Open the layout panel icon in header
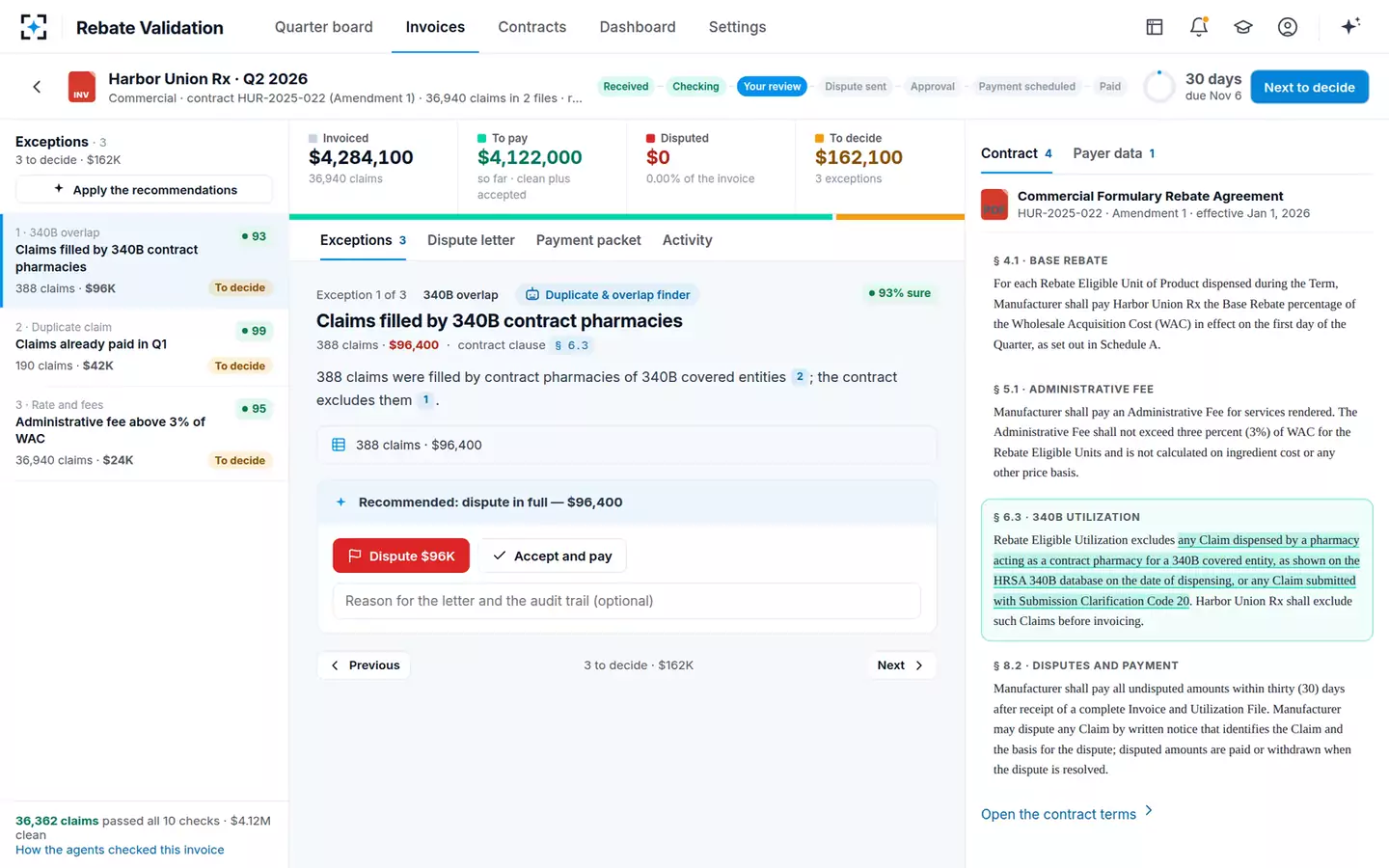The width and height of the screenshot is (1389, 868). click(1155, 27)
